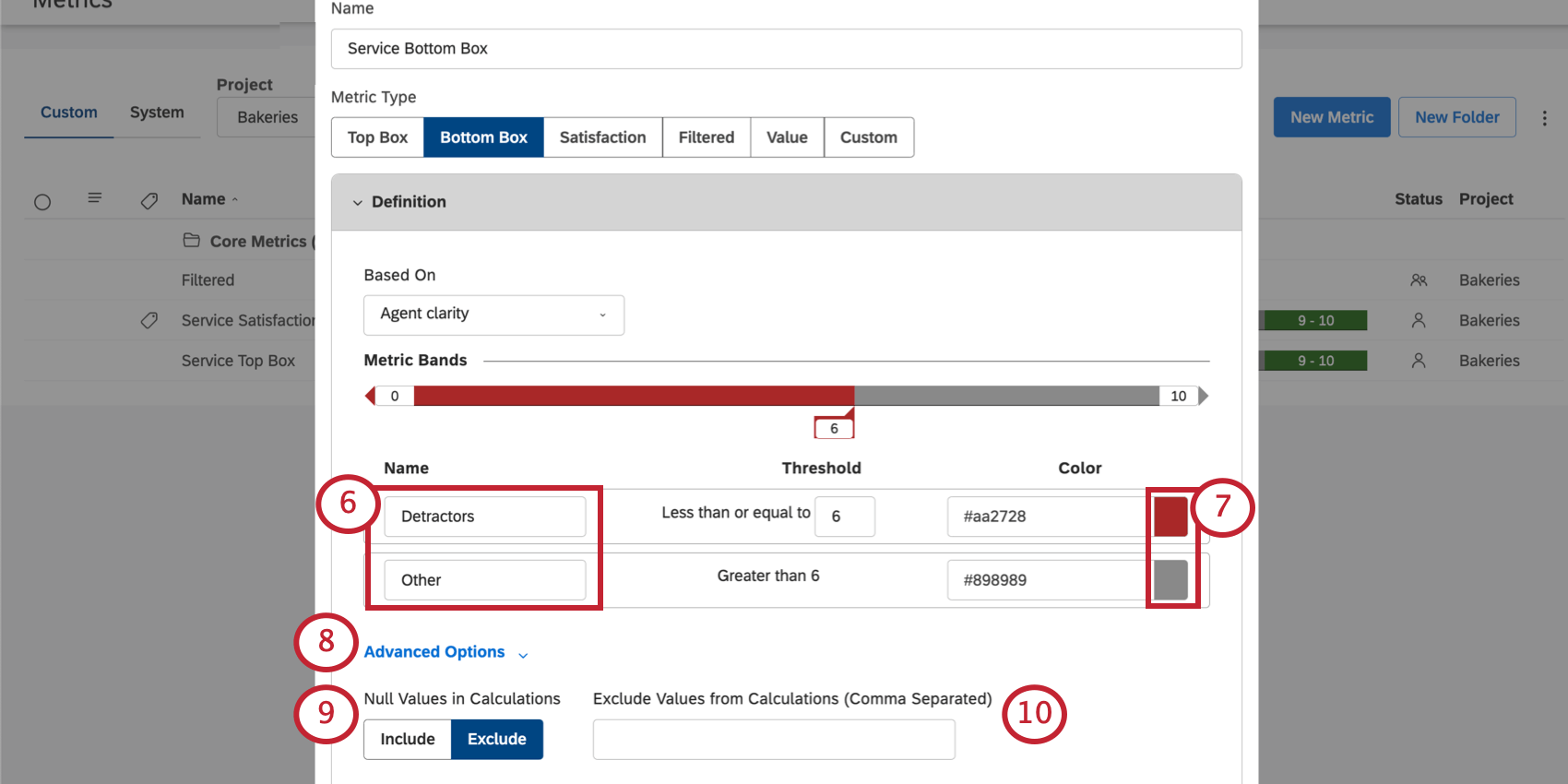The image size is (1568, 784).
Task: Toggle the select-all circle in table header
Action: (x=42, y=202)
